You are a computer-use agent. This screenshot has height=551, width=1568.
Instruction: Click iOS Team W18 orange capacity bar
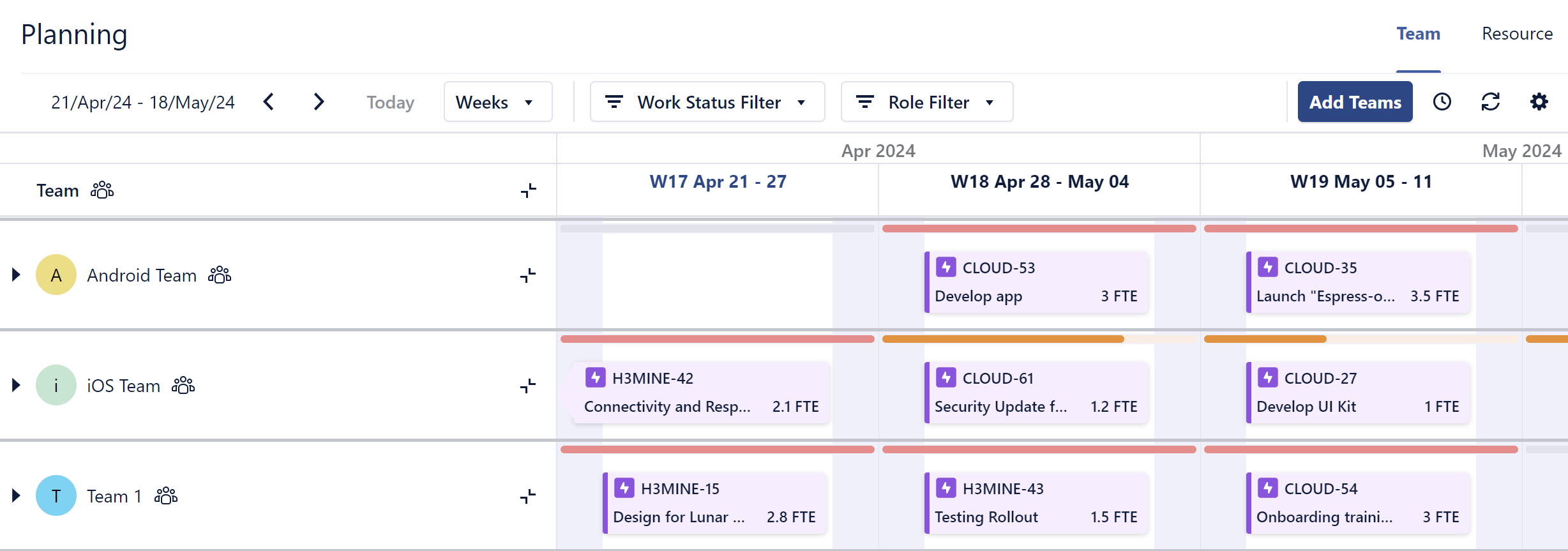(1002, 339)
